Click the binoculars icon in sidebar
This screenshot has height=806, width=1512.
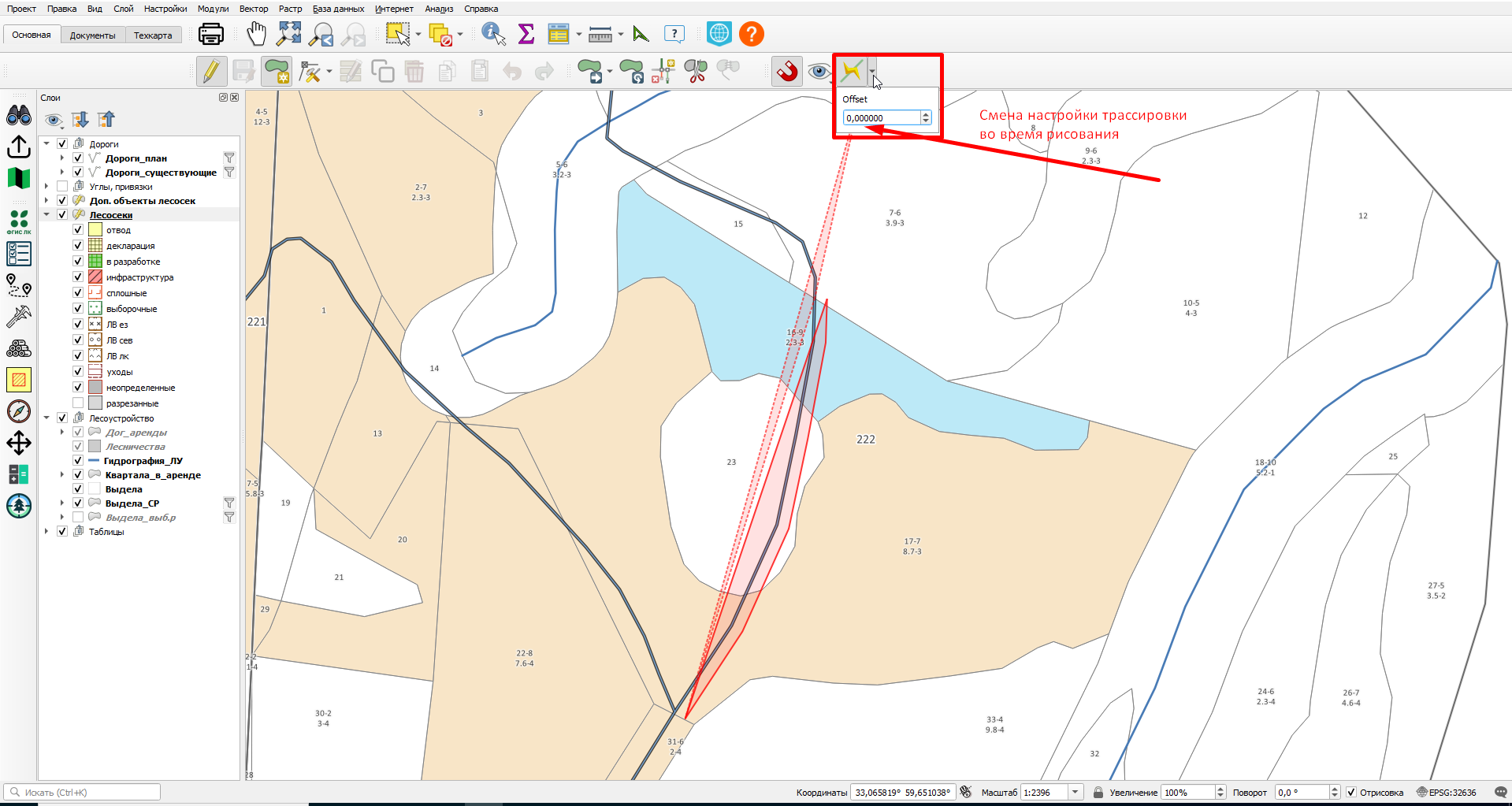tap(19, 116)
